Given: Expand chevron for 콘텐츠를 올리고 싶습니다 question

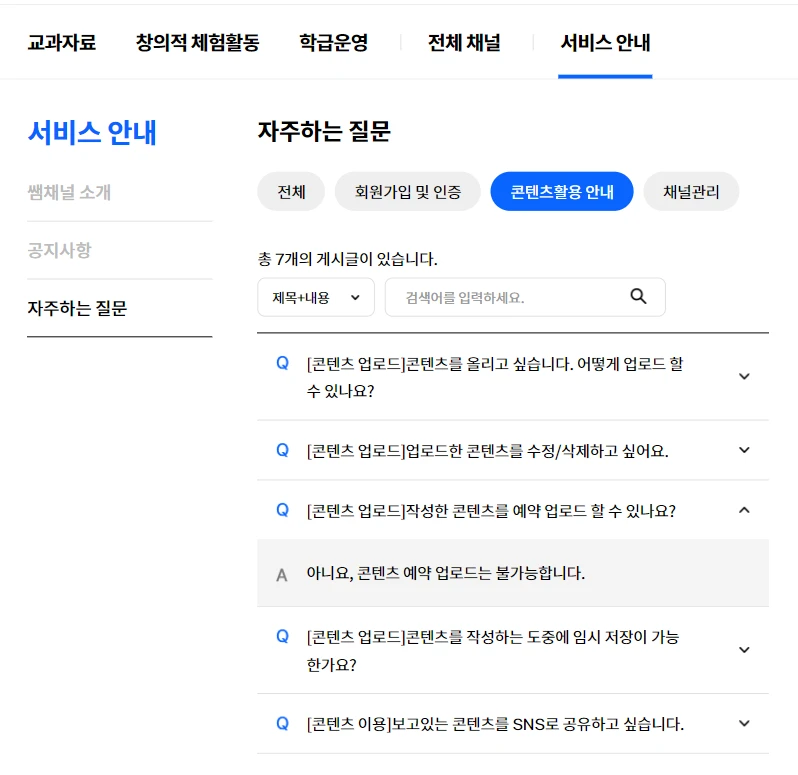Looking at the screenshot, I should (x=744, y=377).
